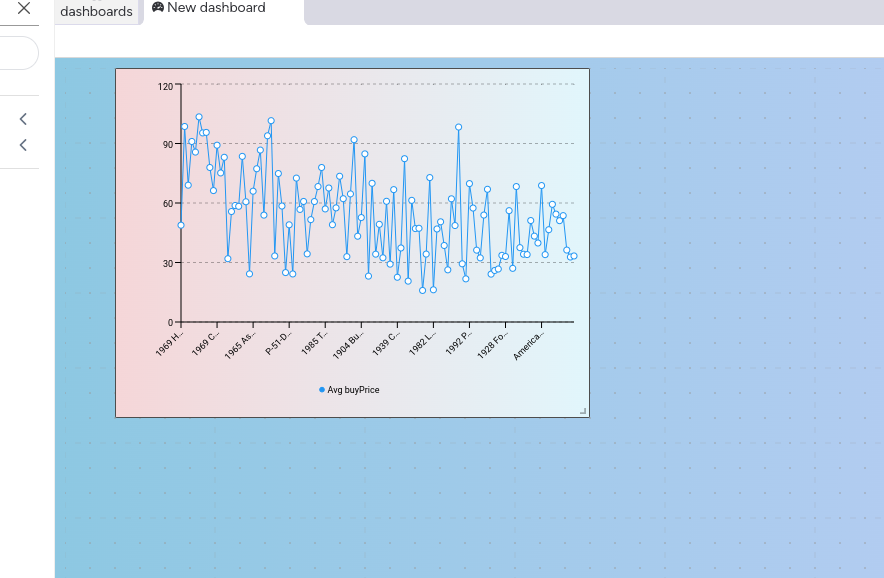Screen dimensions: 884x578
Task: Click the lower left-pointing chevron in the sidebar
Action: (22, 145)
